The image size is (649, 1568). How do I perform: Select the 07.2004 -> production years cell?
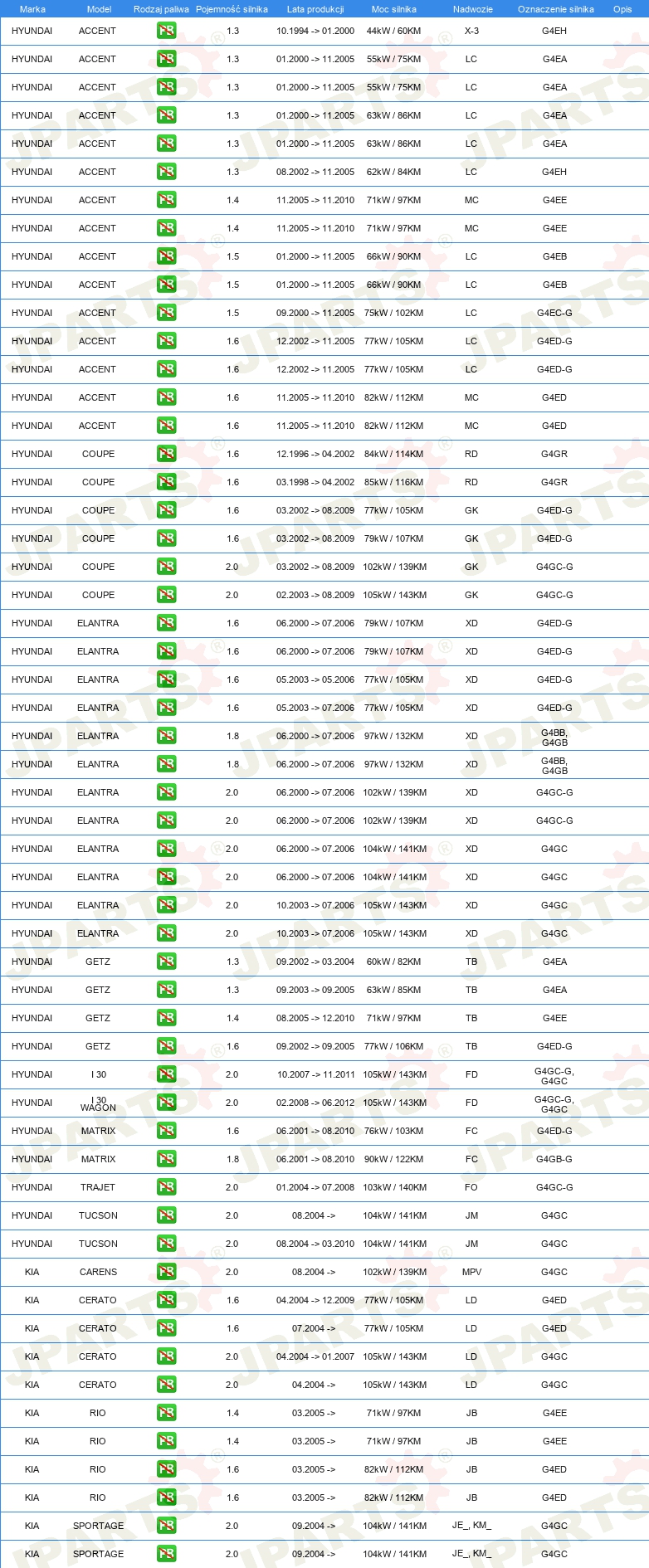314,1328
